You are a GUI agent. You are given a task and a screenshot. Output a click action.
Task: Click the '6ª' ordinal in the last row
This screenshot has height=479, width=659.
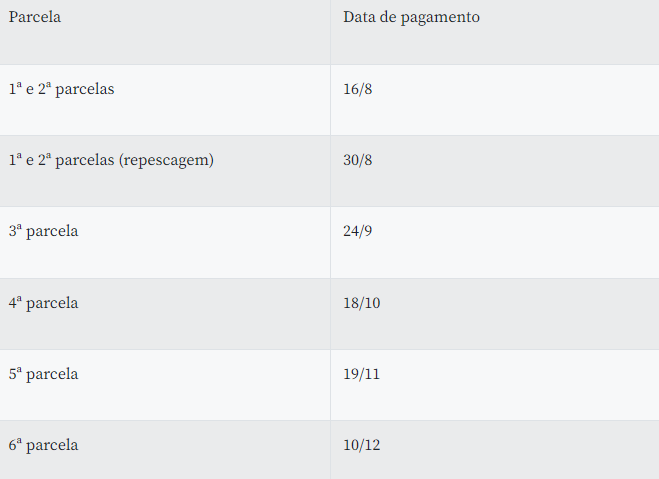pyautogui.click(x=15, y=445)
